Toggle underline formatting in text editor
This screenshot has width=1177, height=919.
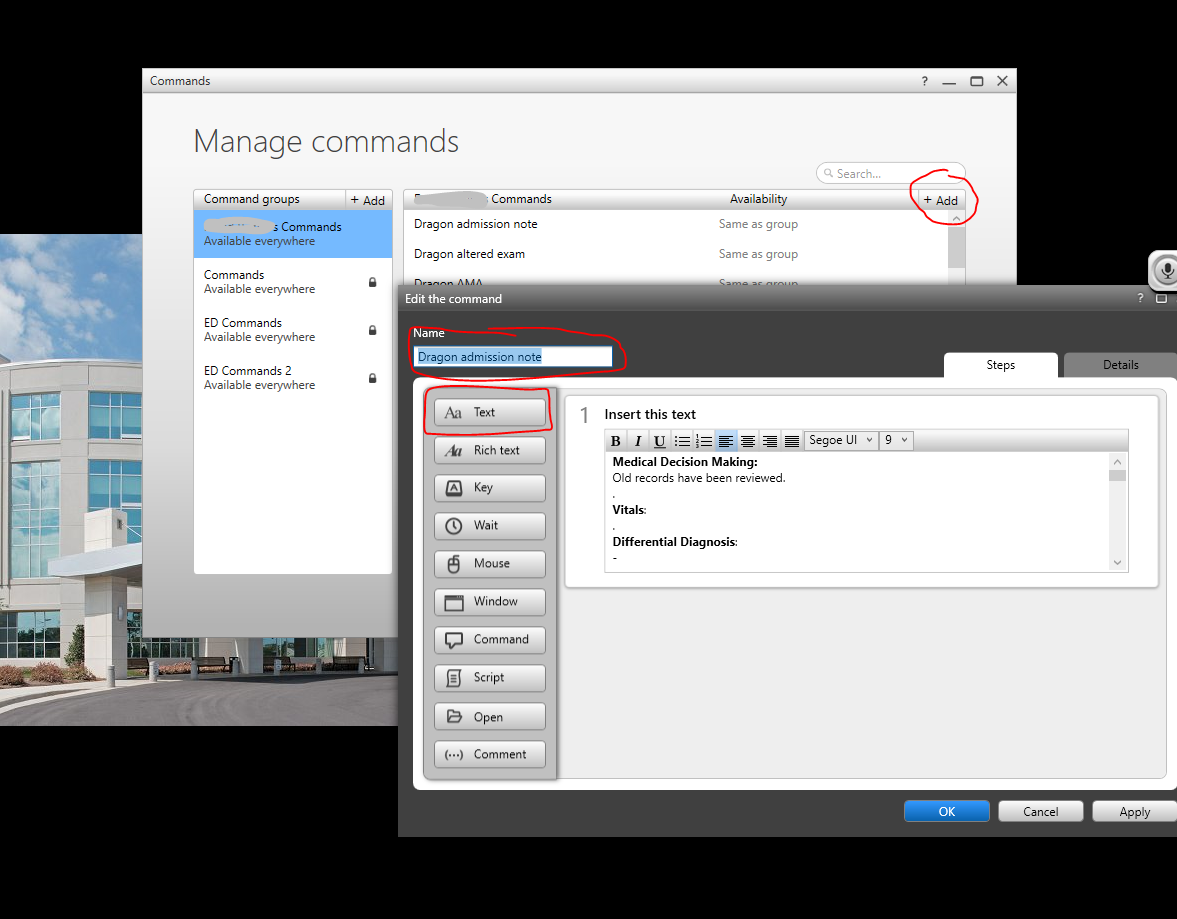click(x=660, y=441)
